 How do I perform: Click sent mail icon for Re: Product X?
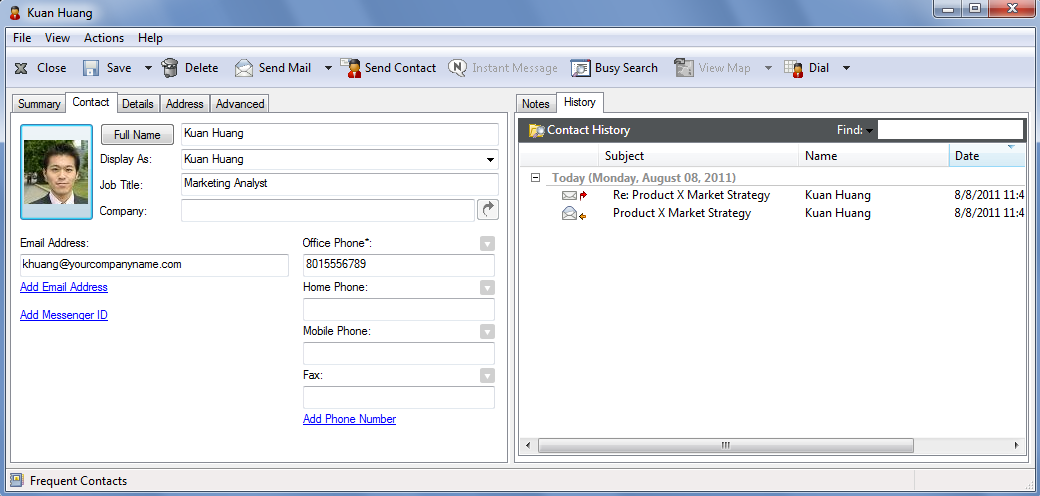coord(574,196)
